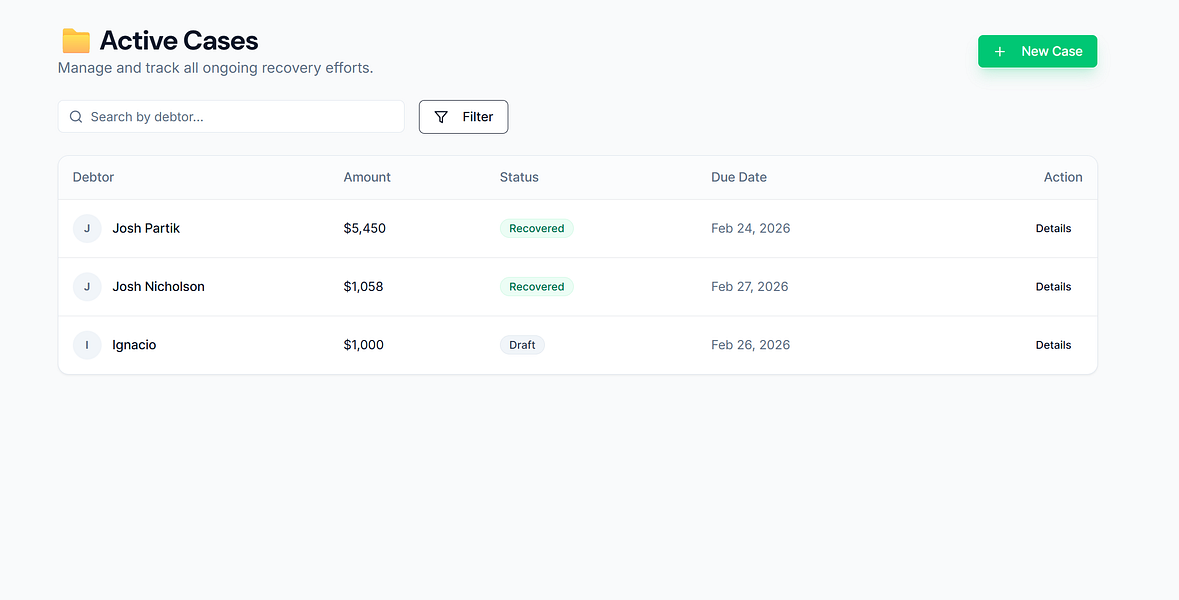
Task: Toggle the Recovered badge for Josh Nicholson
Action: tap(536, 287)
